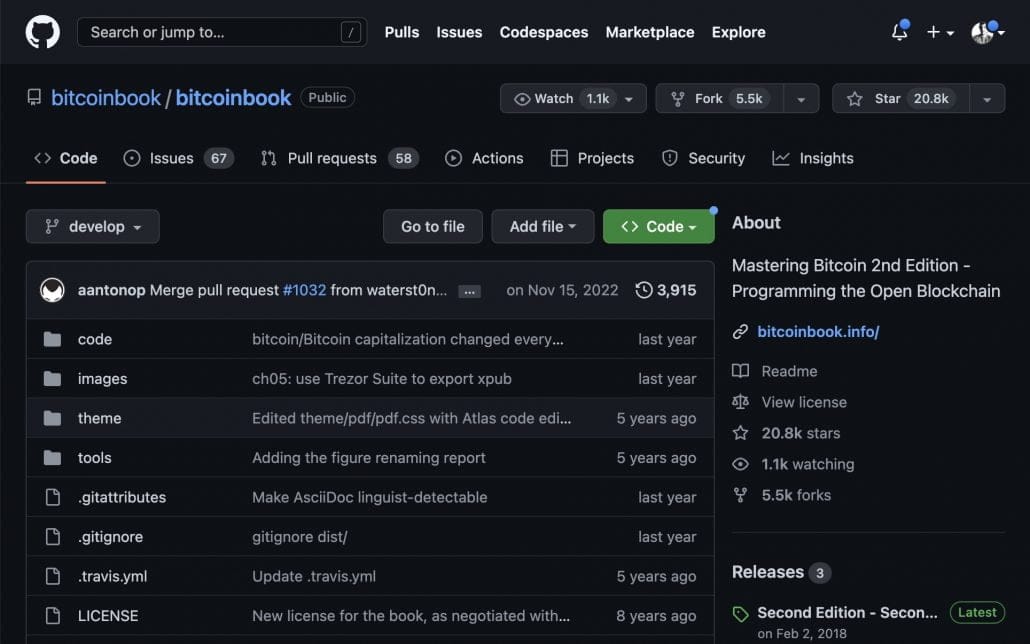Open the star lists dropdown arrow

pyautogui.click(x=986, y=98)
